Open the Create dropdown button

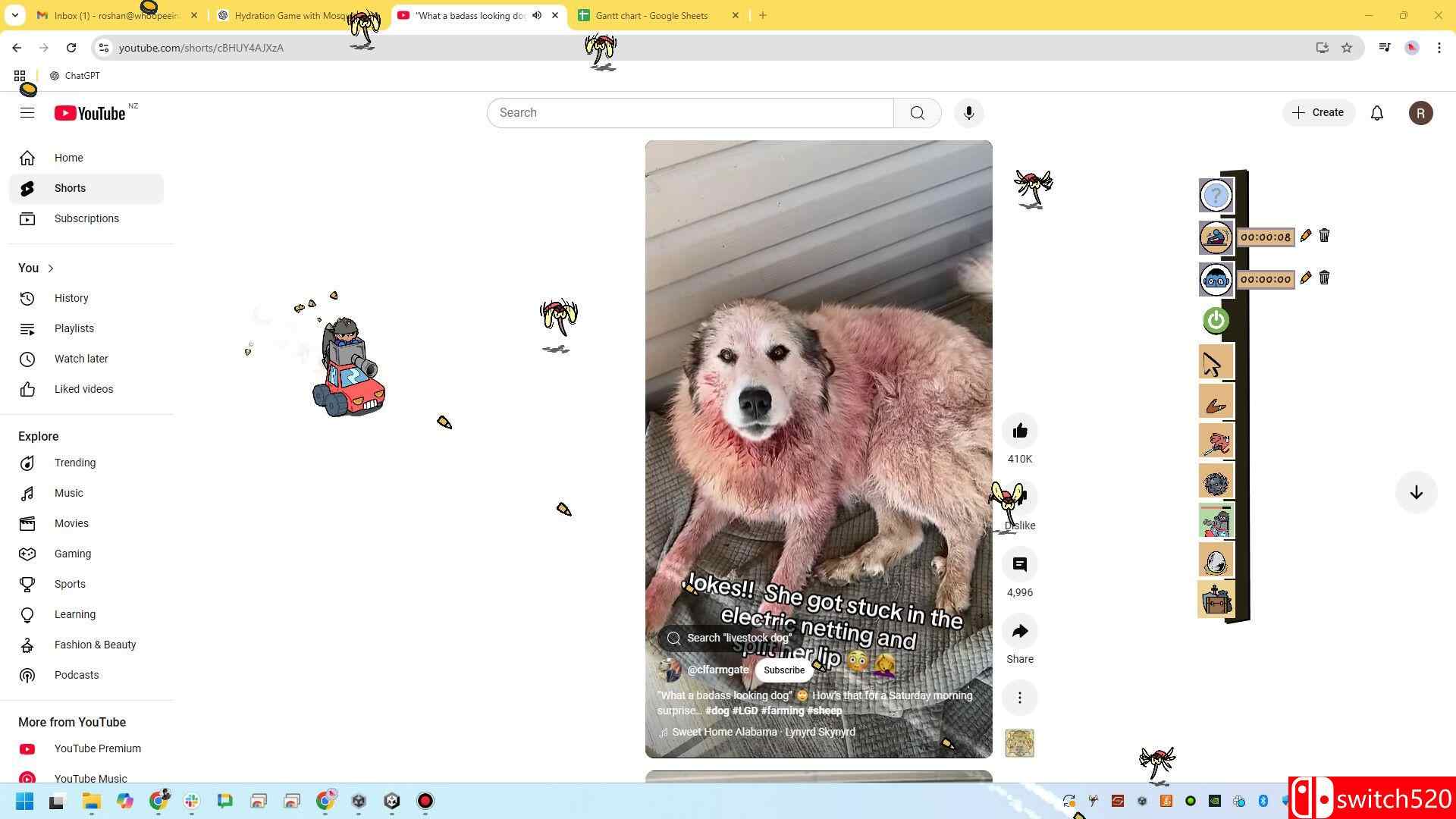click(1318, 112)
